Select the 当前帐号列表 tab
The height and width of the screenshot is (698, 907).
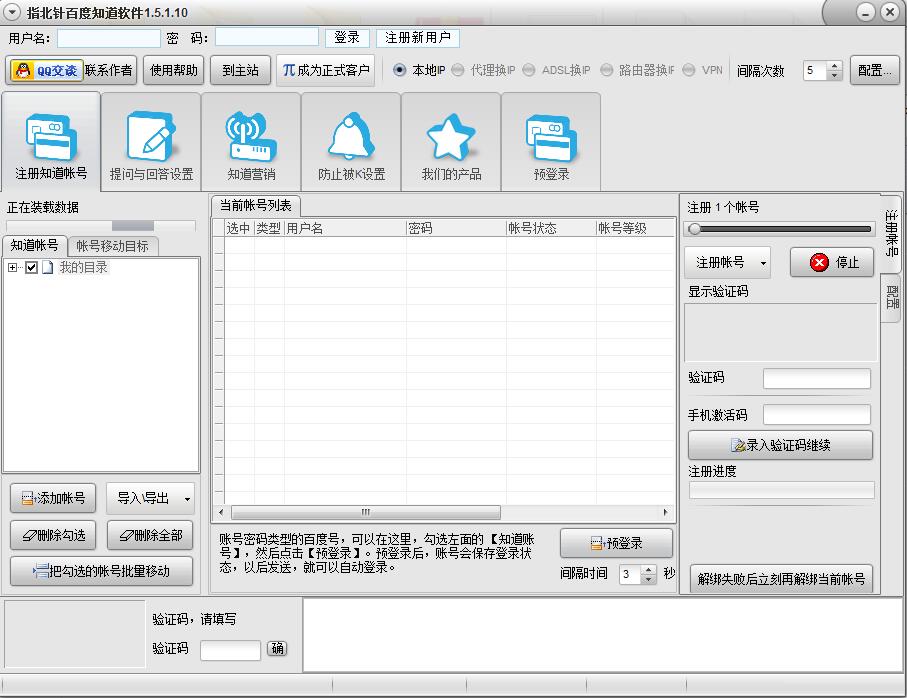pyautogui.click(x=256, y=205)
